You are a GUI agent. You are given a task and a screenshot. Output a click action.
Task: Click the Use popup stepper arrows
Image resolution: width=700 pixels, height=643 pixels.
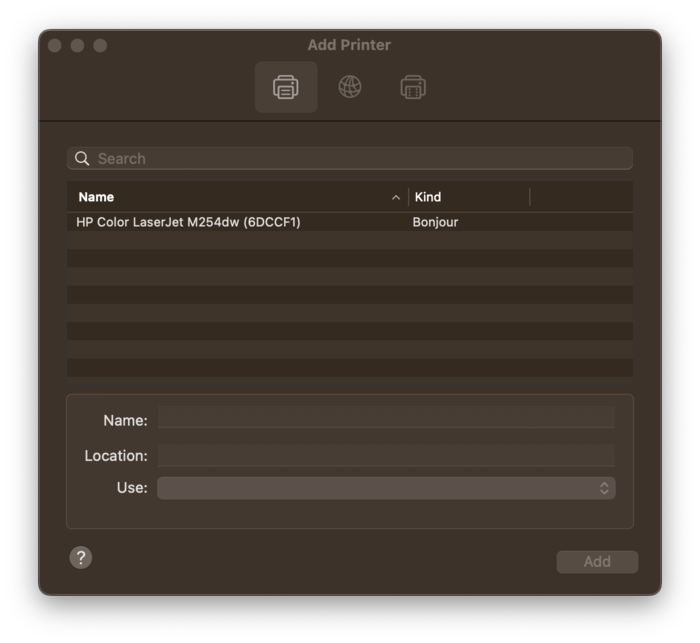604,488
